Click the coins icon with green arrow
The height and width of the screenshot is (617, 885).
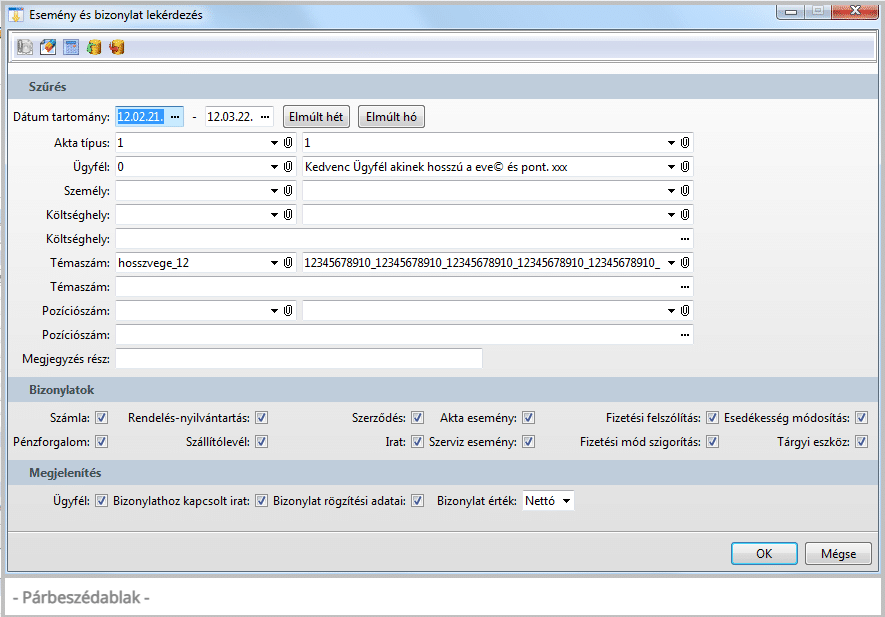click(x=94, y=47)
